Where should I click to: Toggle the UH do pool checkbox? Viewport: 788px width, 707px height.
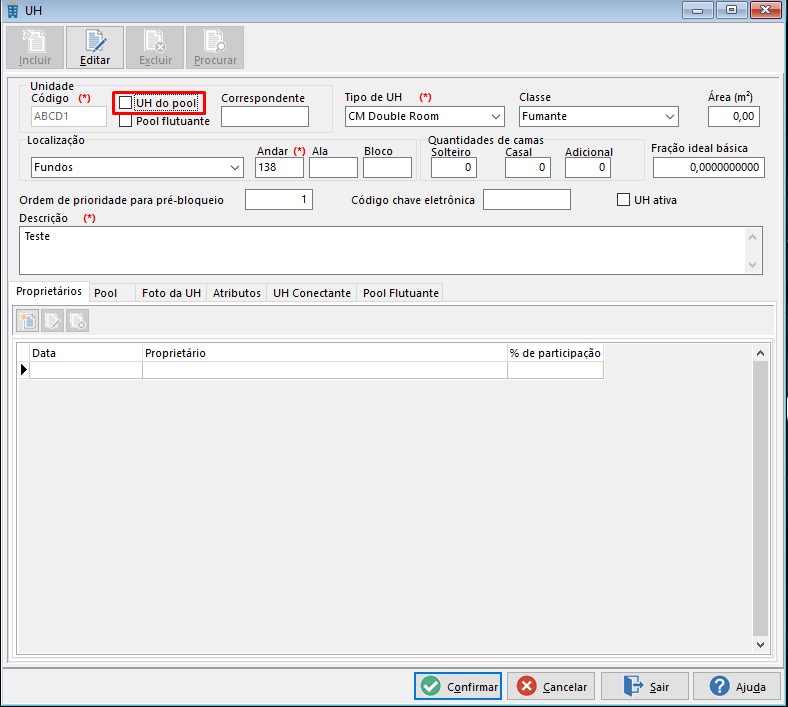[126, 103]
